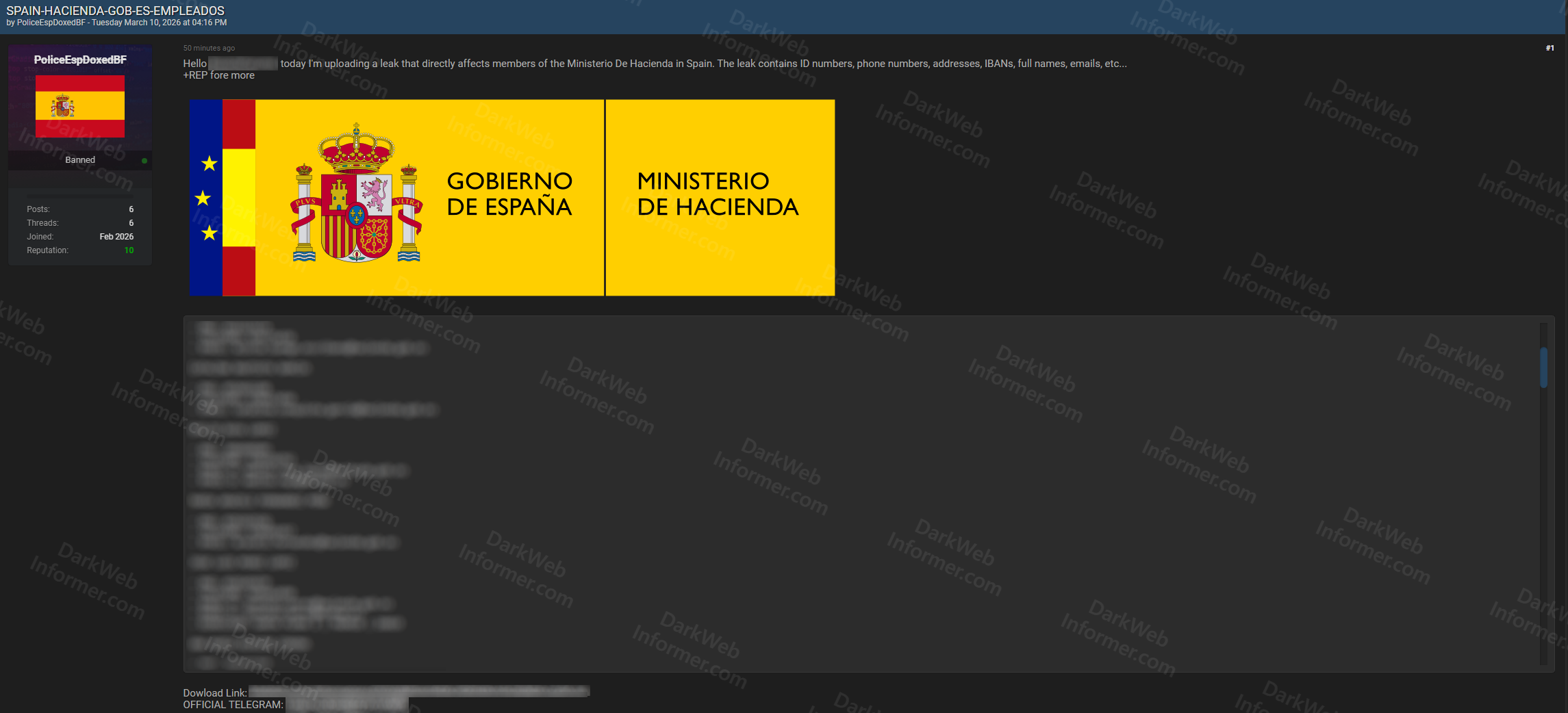
Task: Click the Banned status badge
Action: point(79,159)
